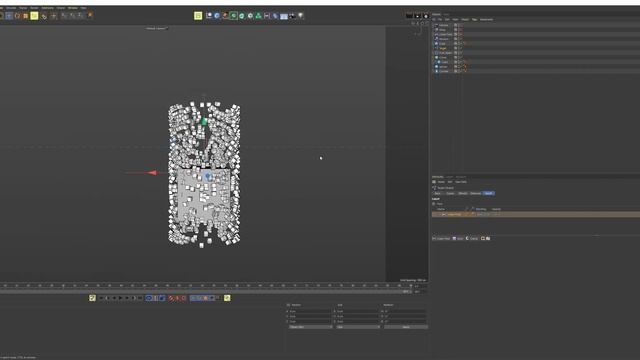Open the Help menu
The height and width of the screenshot is (360, 640).
tap(83, 8)
